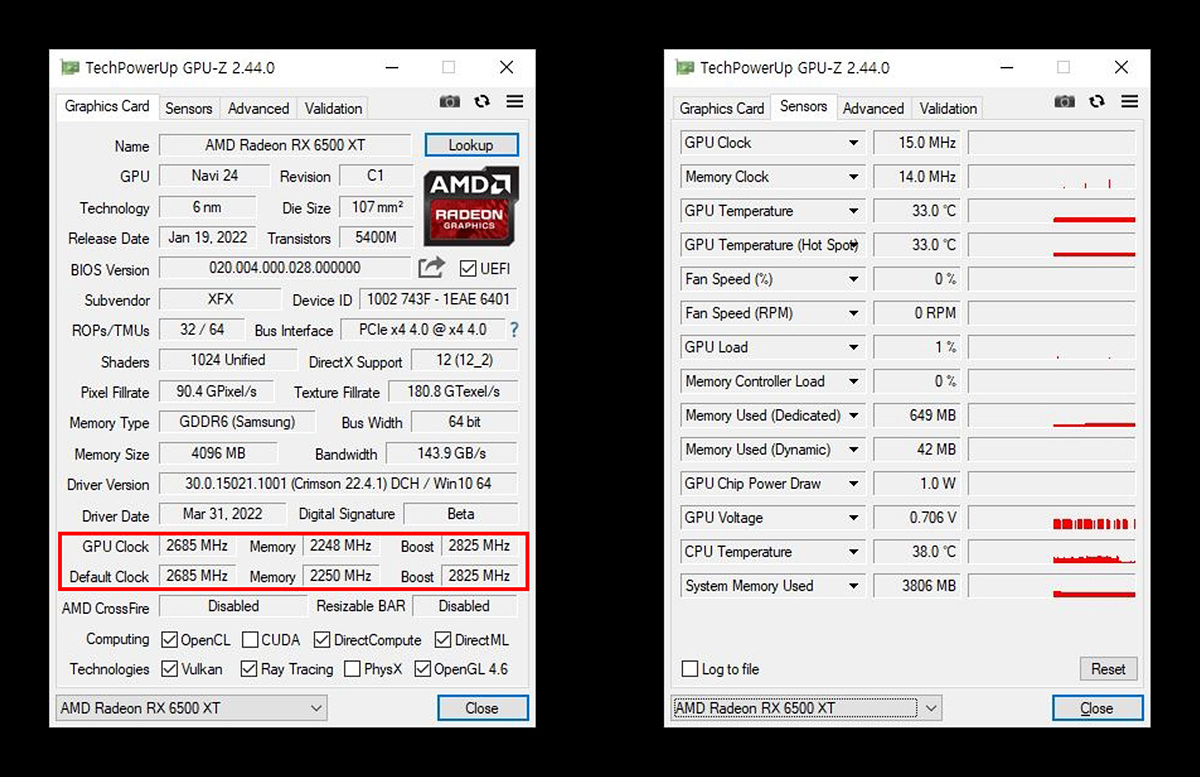This screenshot has width=1200, height=777.
Task: Toggle the CUDA checkbox
Action: tap(250, 640)
